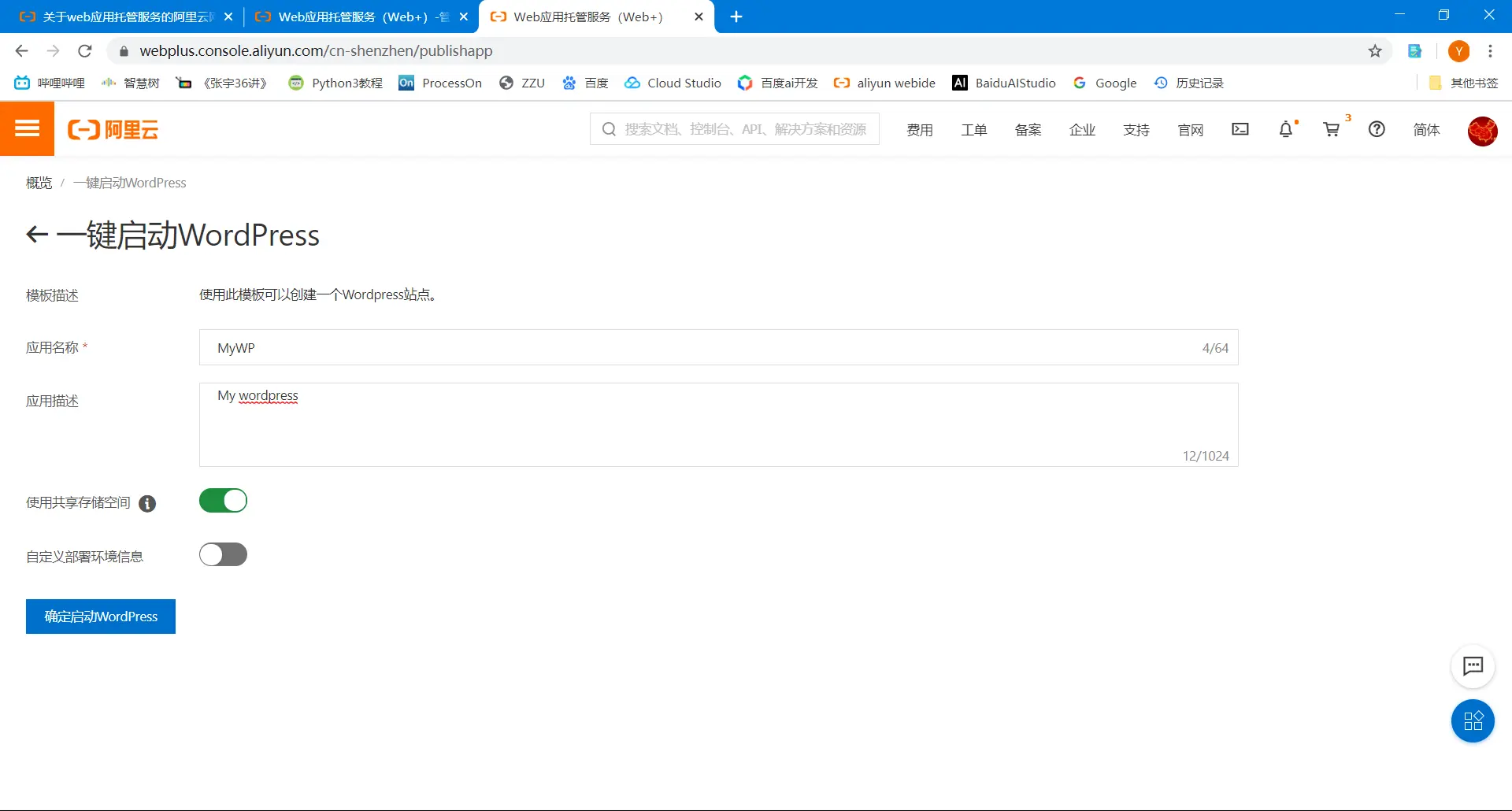Viewport: 1512px width, 811px height.
Task: Open the Aliyun hamburger navigation menu
Action: click(27, 129)
